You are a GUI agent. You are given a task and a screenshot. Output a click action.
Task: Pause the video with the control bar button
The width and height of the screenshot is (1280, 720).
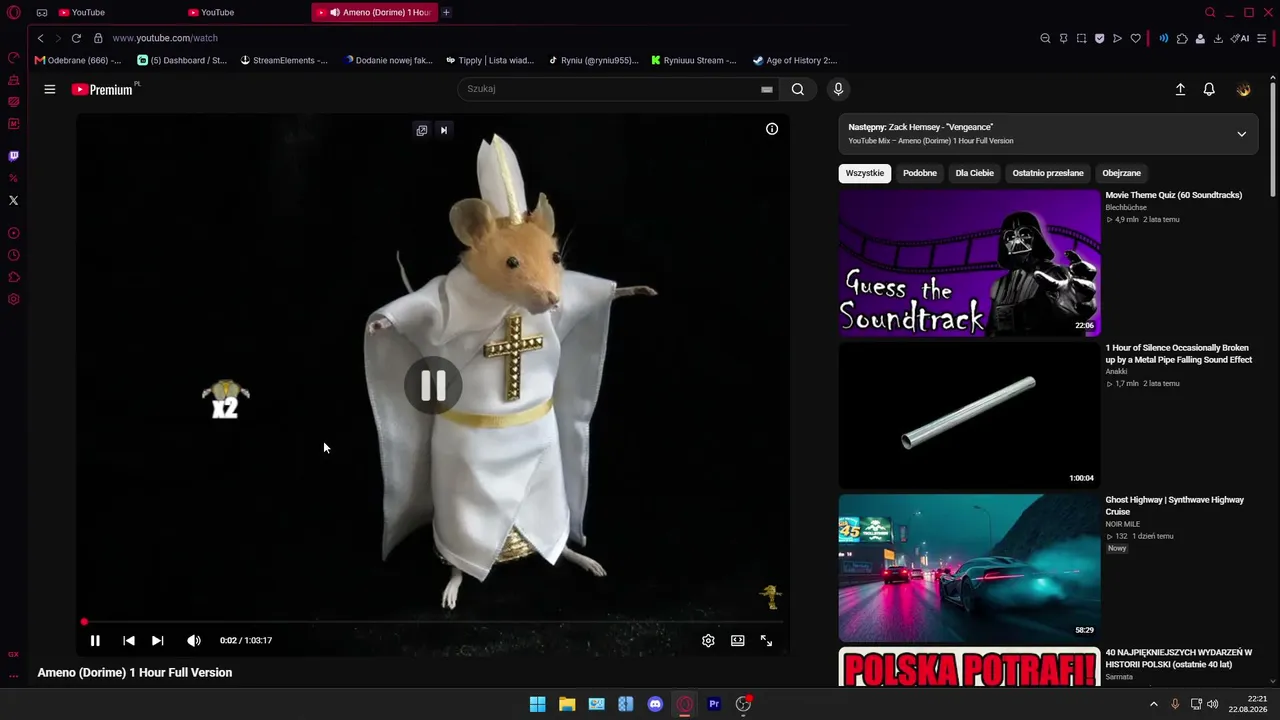tap(95, 641)
